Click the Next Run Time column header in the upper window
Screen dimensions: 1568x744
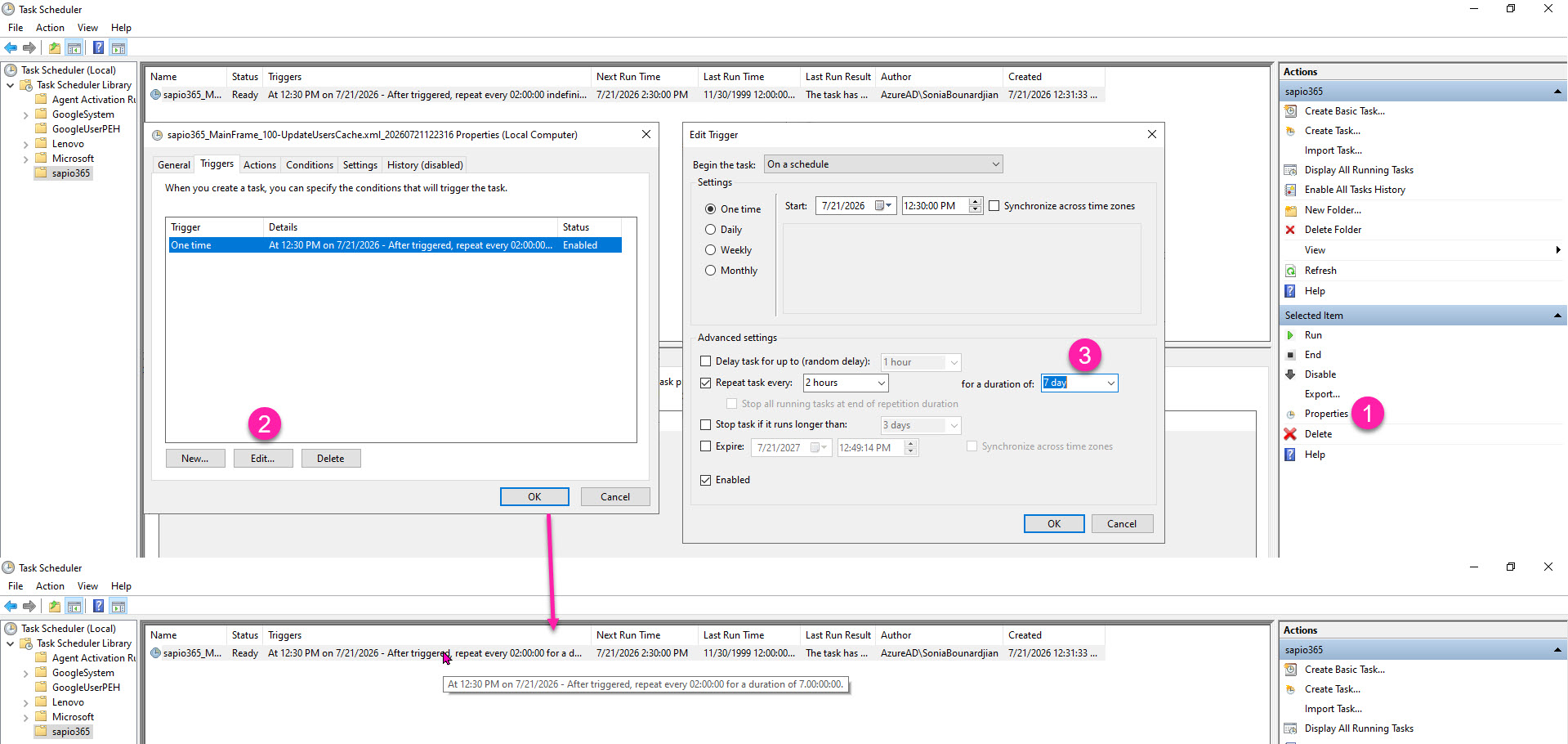click(x=645, y=77)
